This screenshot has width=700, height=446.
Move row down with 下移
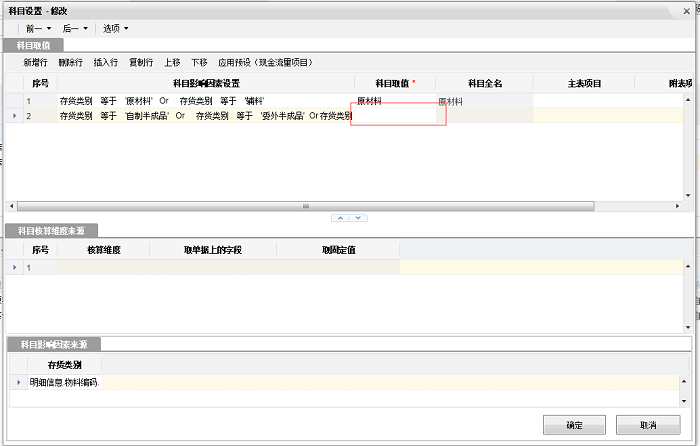[x=199, y=62]
